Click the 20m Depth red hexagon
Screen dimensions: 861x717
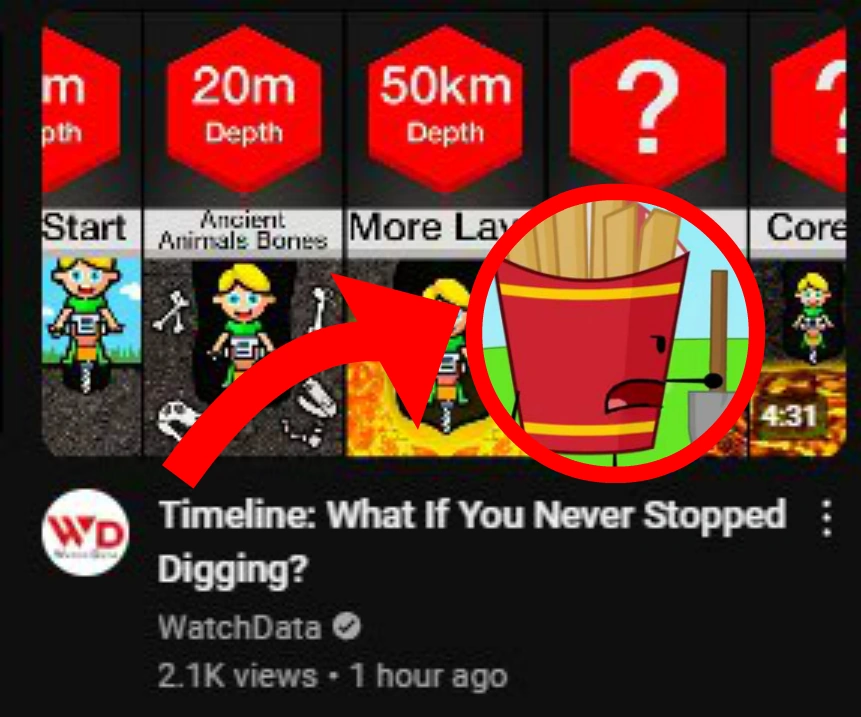click(243, 109)
